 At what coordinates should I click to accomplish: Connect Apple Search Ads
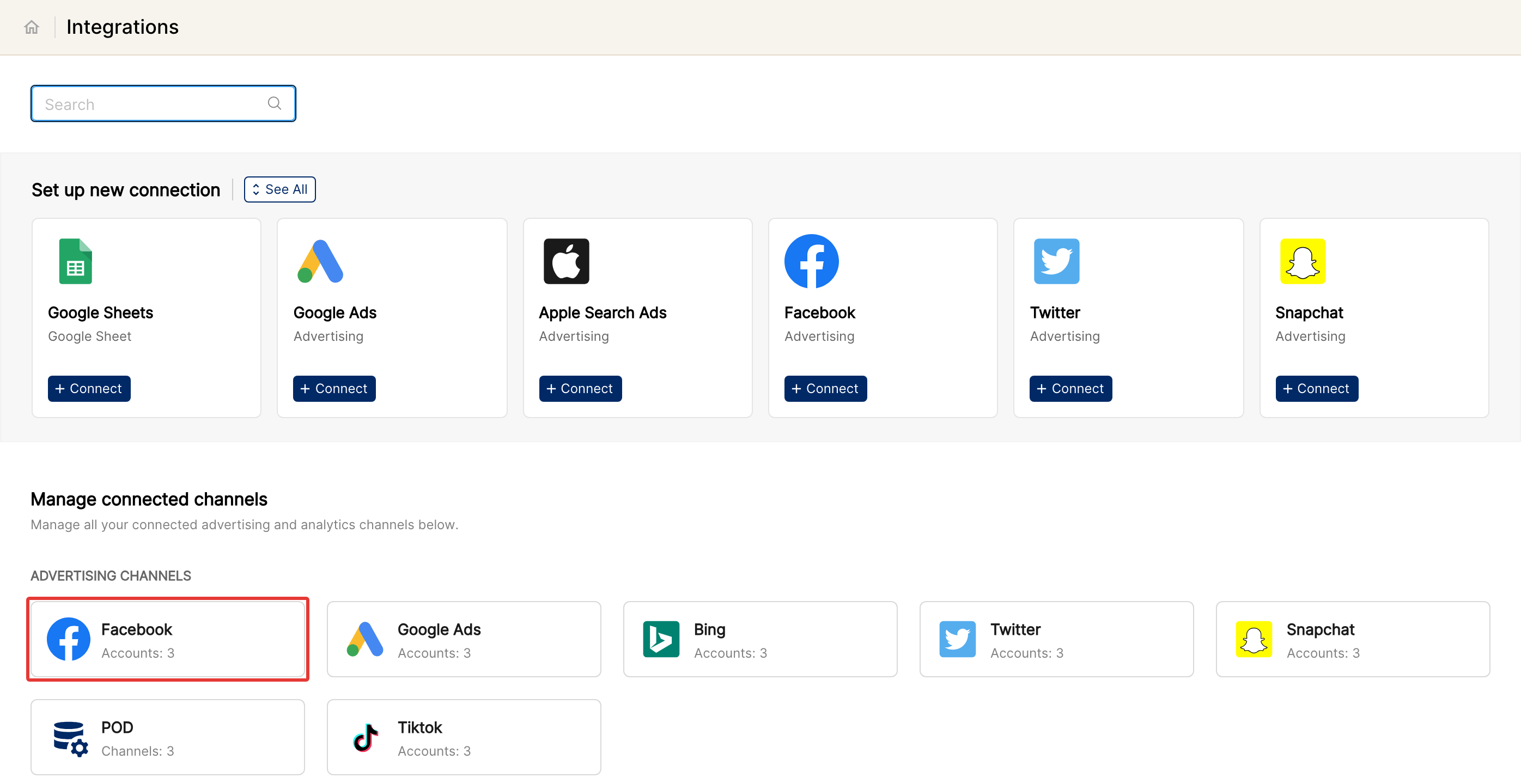580,389
